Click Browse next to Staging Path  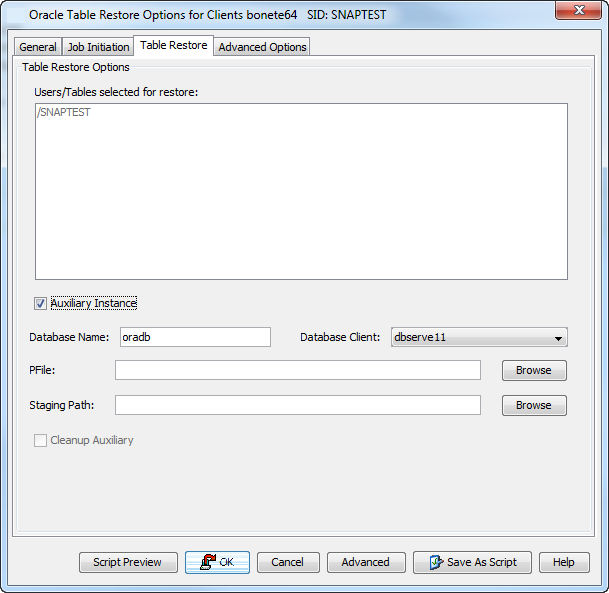click(x=533, y=405)
